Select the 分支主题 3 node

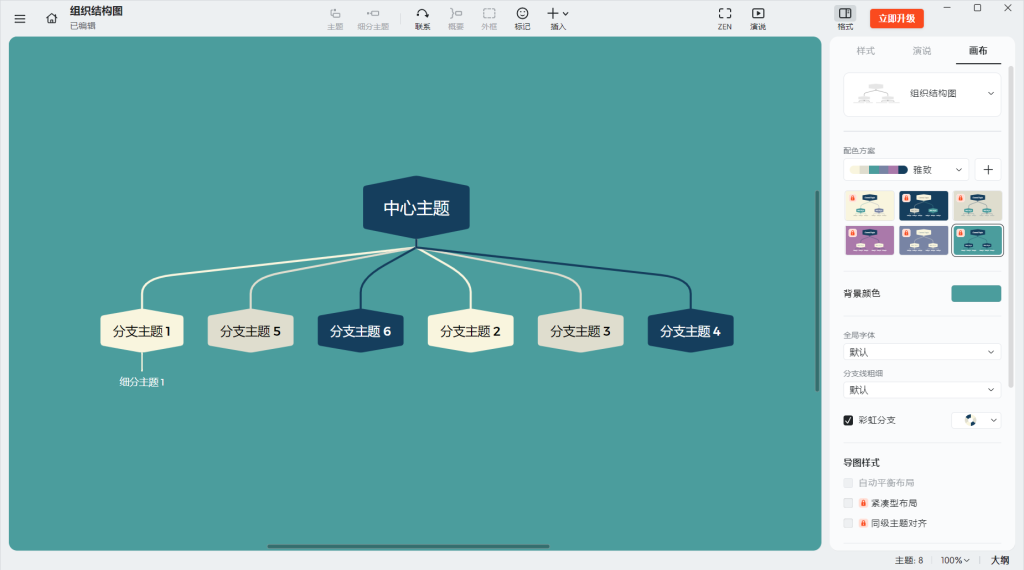(580, 331)
